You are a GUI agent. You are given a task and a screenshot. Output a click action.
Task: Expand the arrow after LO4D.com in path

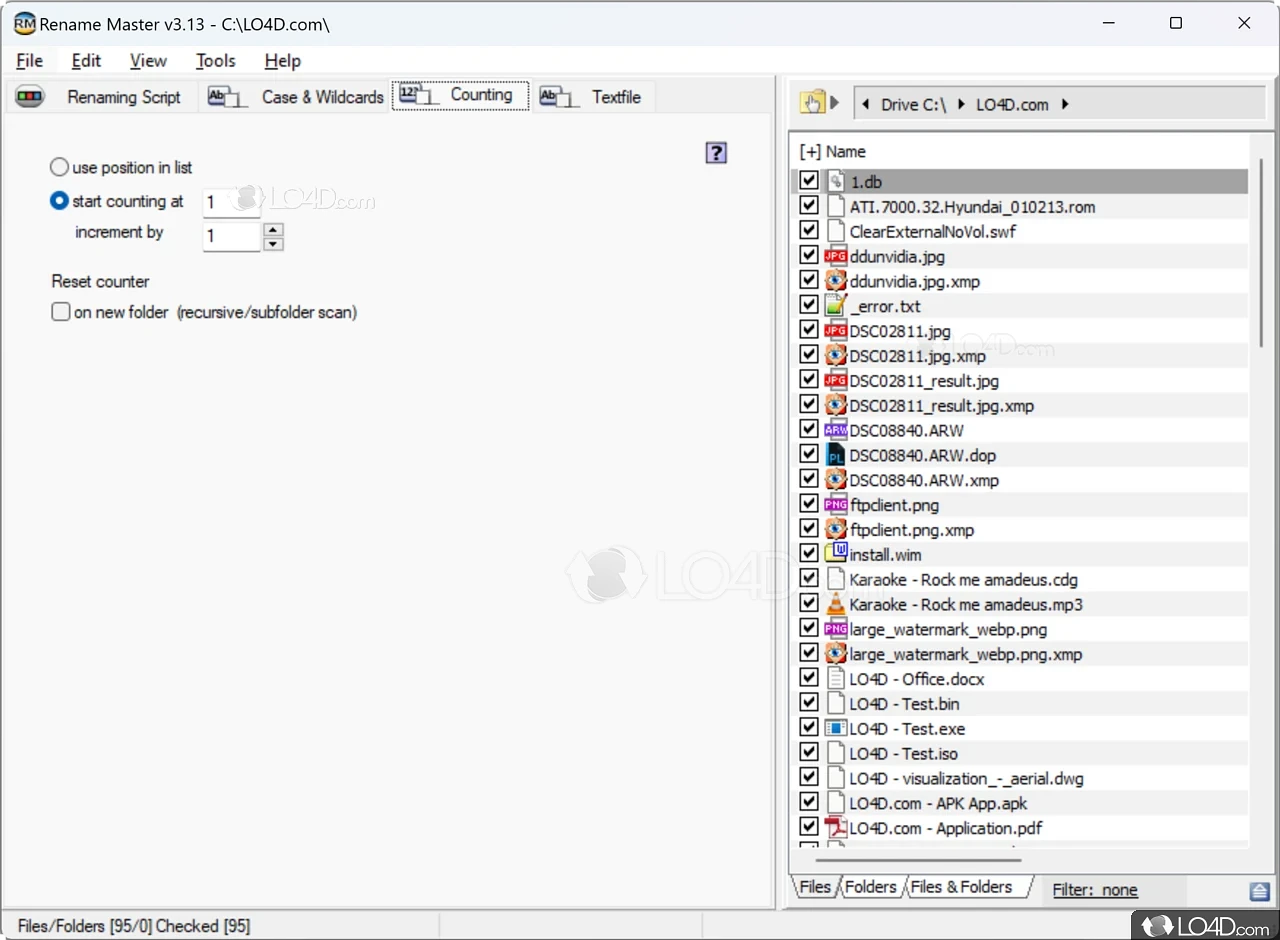click(x=1065, y=104)
